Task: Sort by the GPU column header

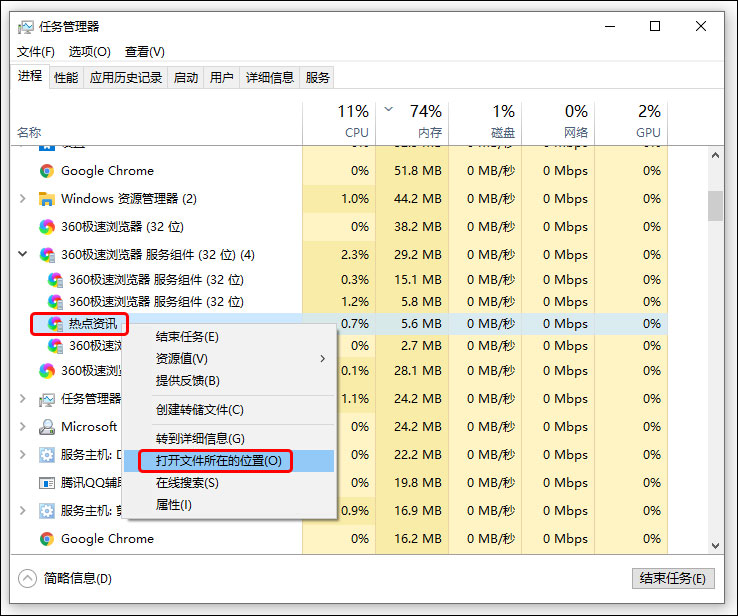Action: [631, 122]
